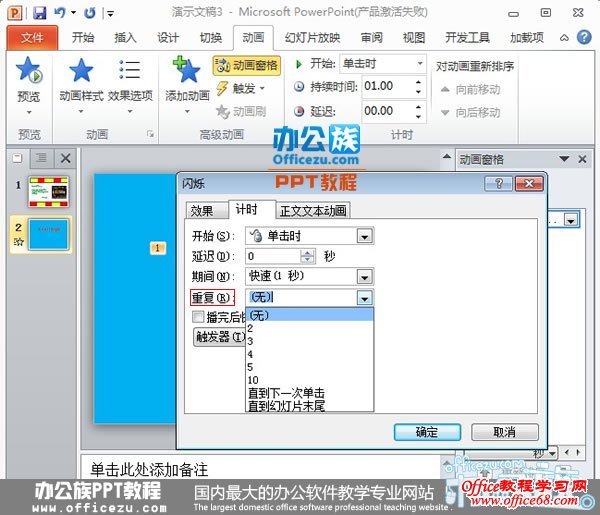This screenshot has height=515, width=600.
Task: Switch to the 加载项 ribbon tab
Action: point(527,37)
